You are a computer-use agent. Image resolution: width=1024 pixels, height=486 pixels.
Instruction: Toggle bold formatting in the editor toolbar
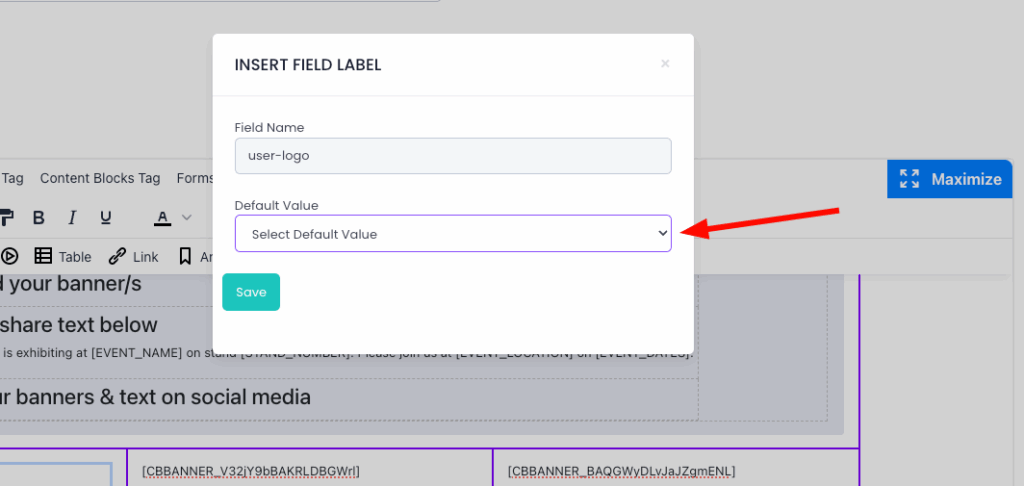[x=39, y=218]
